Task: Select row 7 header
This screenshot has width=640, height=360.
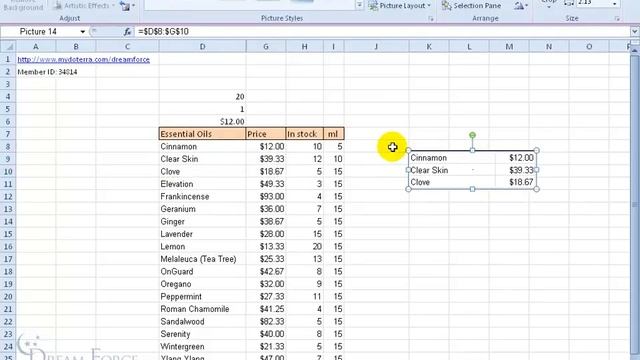Action: pyautogui.click(x=8, y=134)
